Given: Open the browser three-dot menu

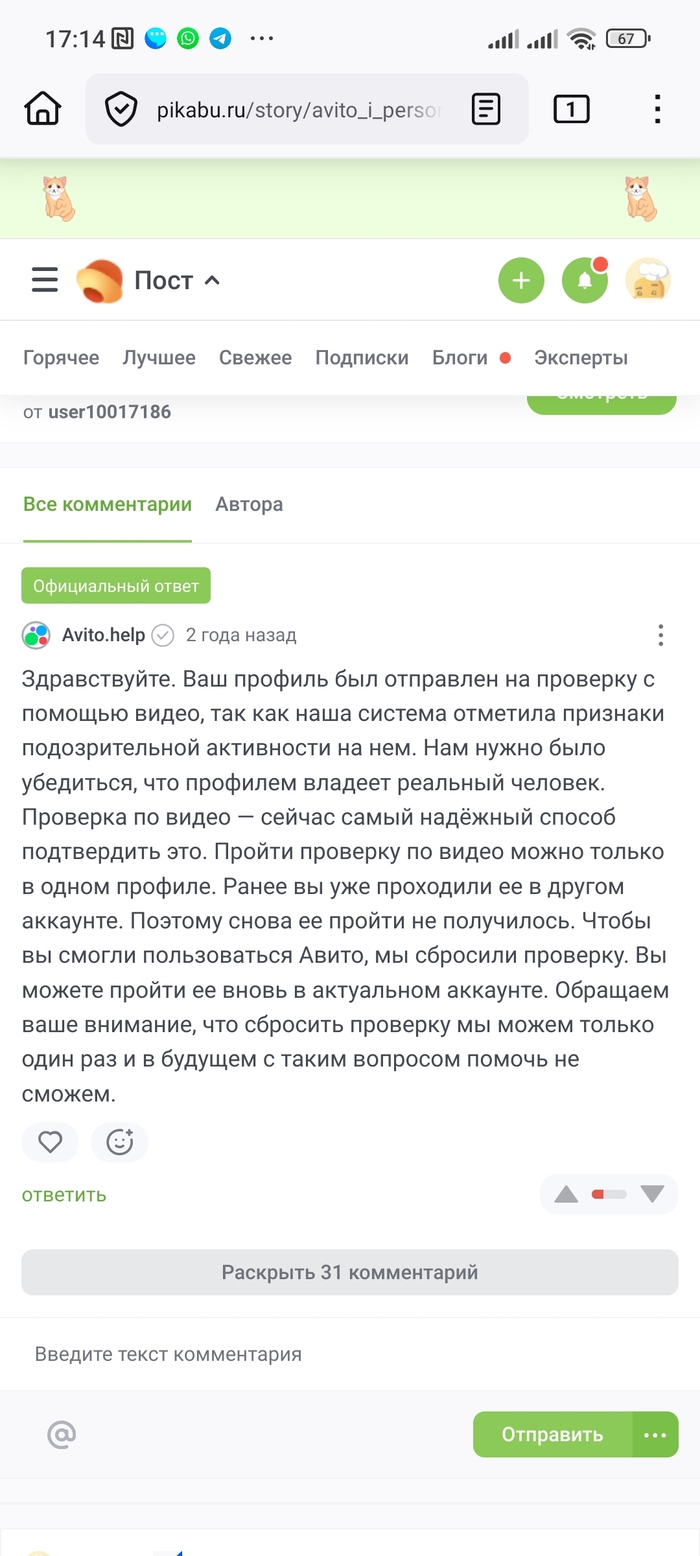Looking at the screenshot, I should [657, 108].
